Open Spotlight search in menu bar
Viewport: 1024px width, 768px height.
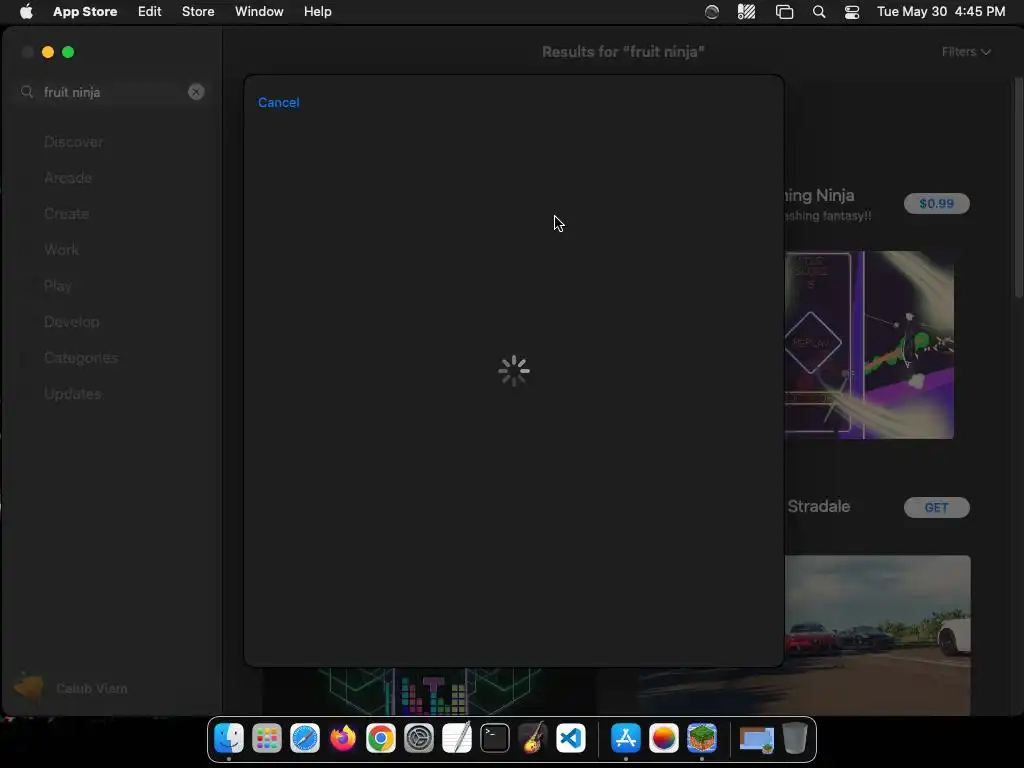coord(819,12)
